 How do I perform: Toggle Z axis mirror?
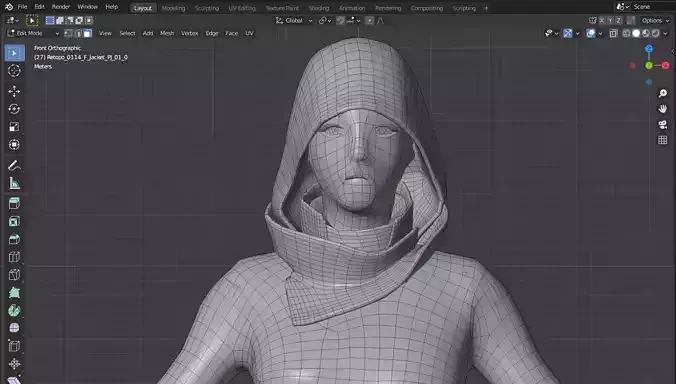coord(618,20)
